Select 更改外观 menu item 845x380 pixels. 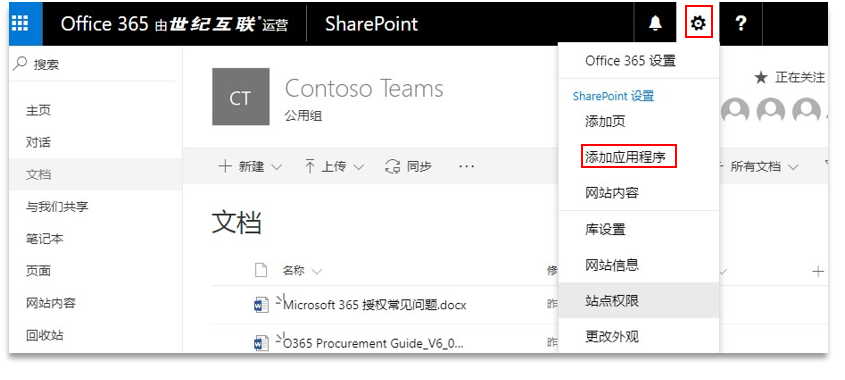click(612, 336)
